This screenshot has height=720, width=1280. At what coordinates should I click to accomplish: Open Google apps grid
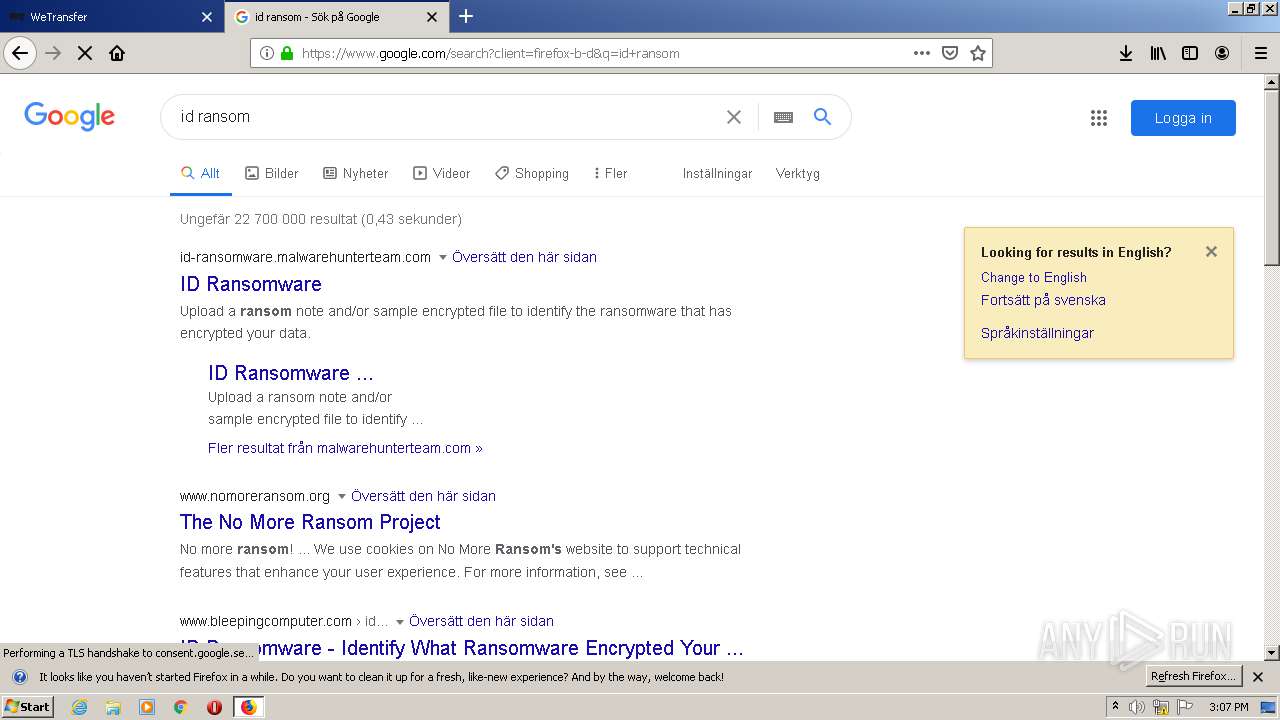(1099, 118)
